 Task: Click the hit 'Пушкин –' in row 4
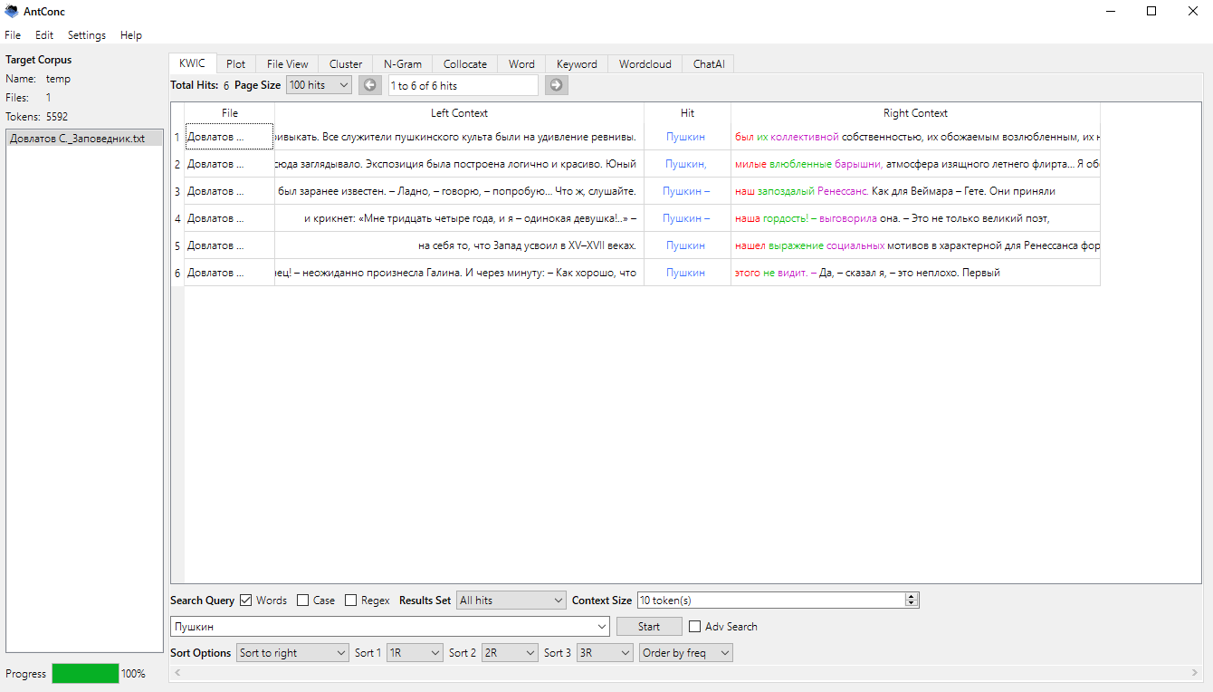point(686,218)
